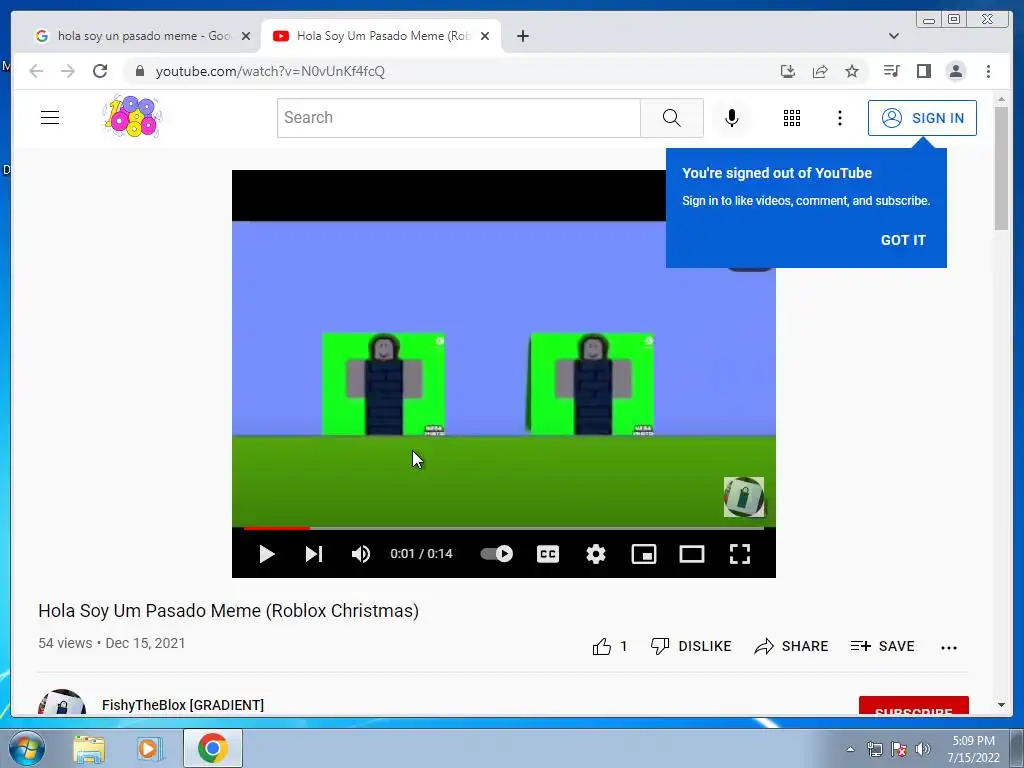Open system volume tray icon
This screenshot has height=768, width=1024.
pos(923,749)
